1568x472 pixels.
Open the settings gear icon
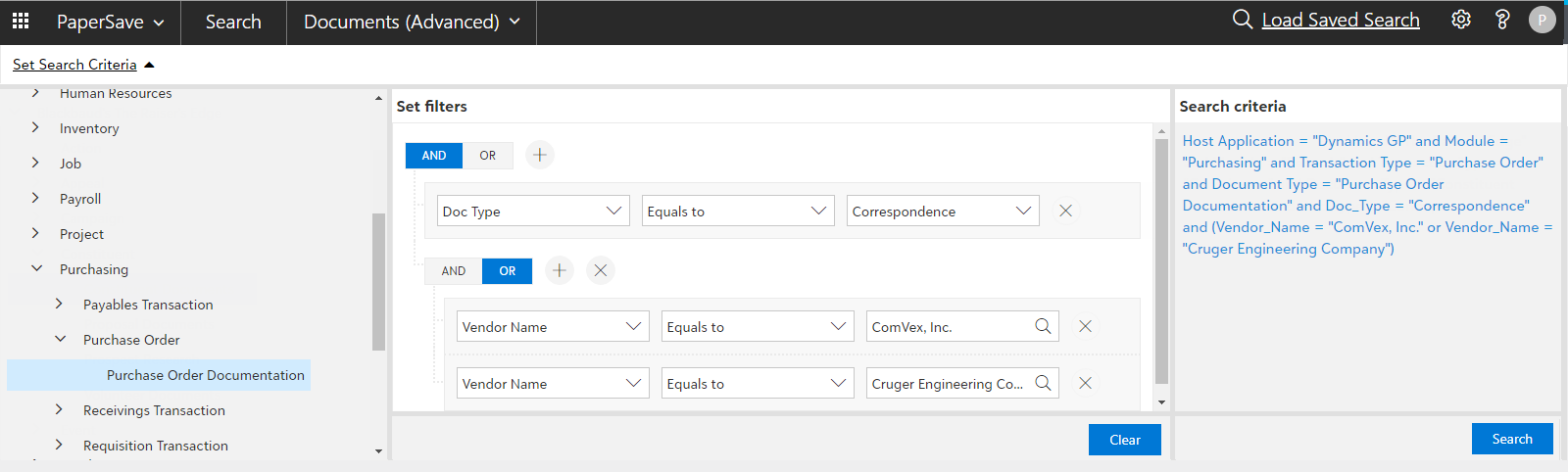[x=1460, y=20]
